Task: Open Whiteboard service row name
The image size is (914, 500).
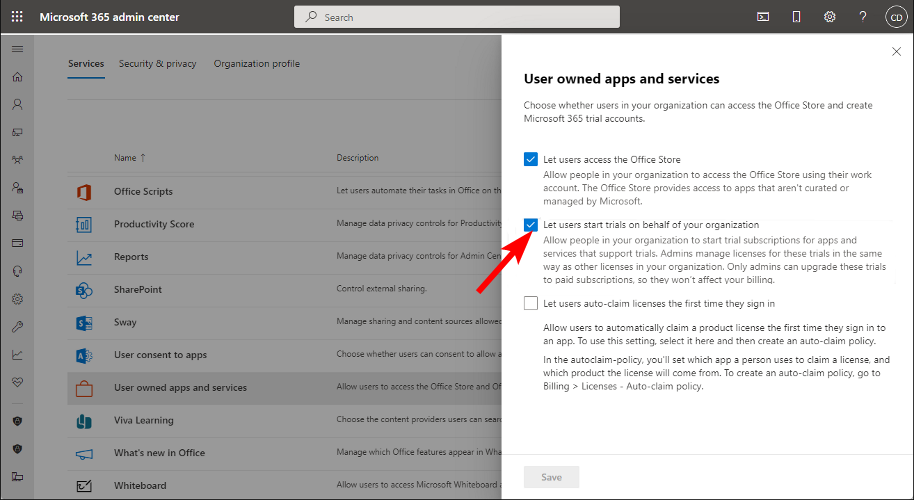Action: click(x=140, y=485)
